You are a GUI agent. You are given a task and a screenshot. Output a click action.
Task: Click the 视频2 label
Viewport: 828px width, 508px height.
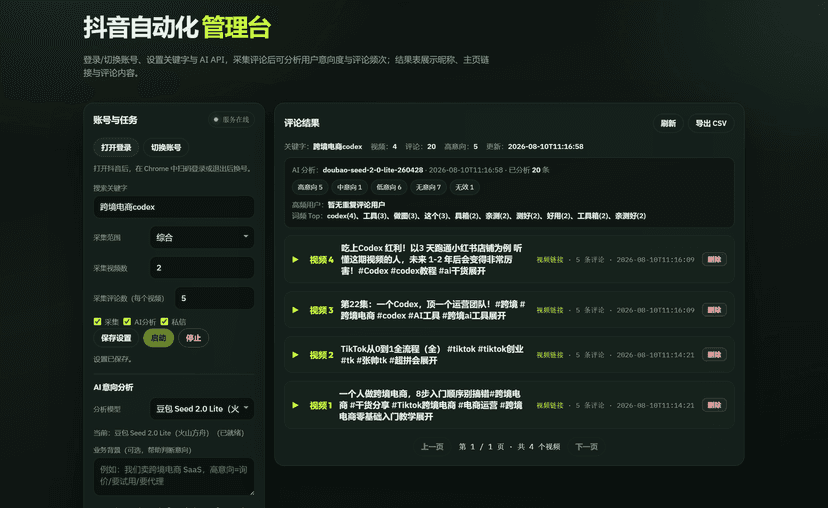[322, 355]
